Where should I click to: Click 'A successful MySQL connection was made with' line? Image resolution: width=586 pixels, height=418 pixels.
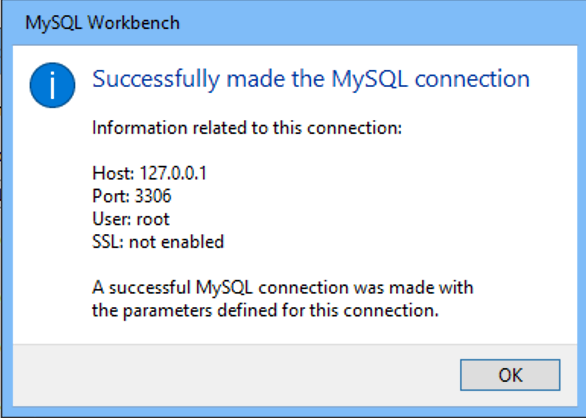(x=283, y=288)
